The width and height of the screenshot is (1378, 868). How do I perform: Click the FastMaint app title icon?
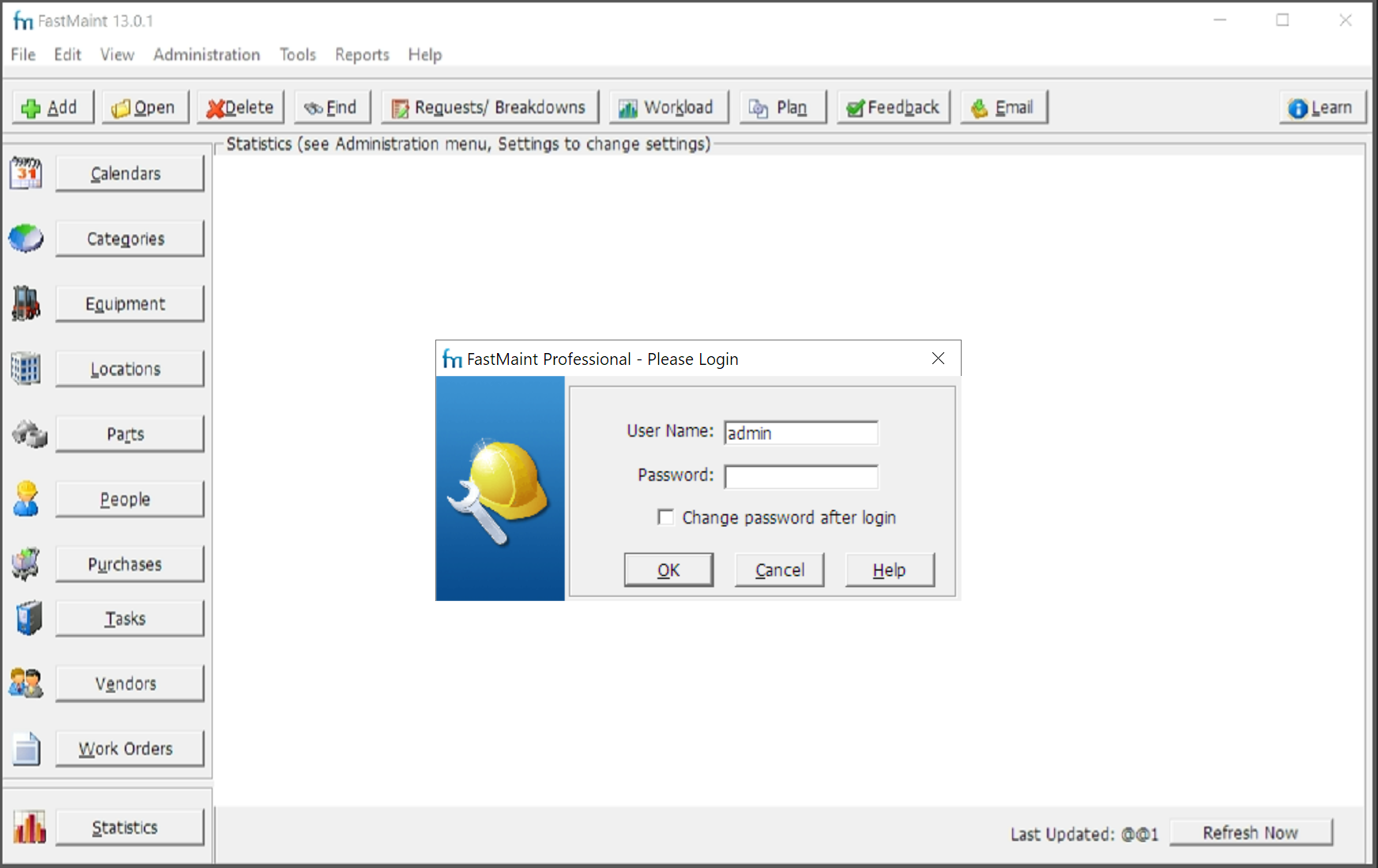click(23, 21)
